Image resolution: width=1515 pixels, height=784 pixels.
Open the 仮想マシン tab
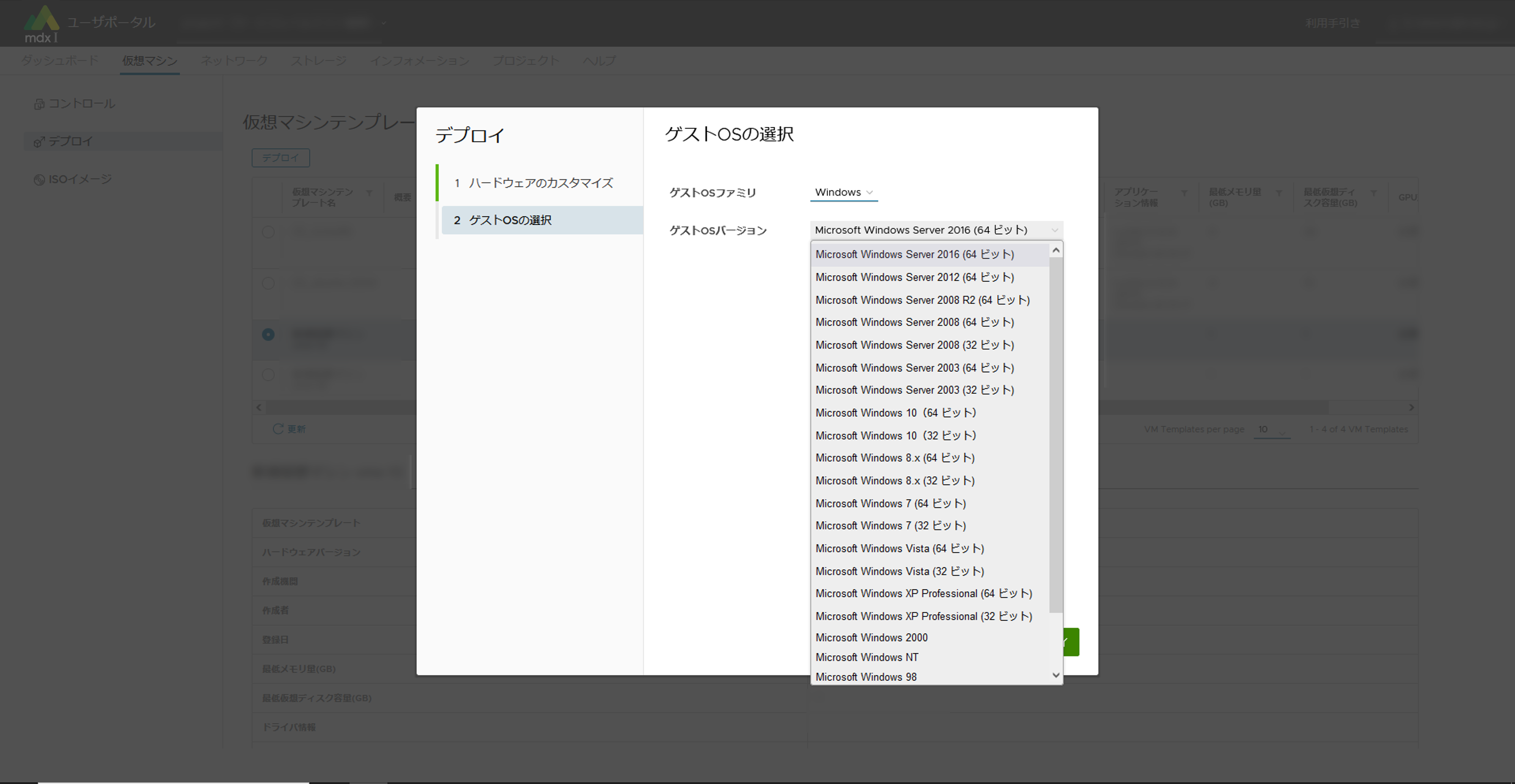(149, 61)
